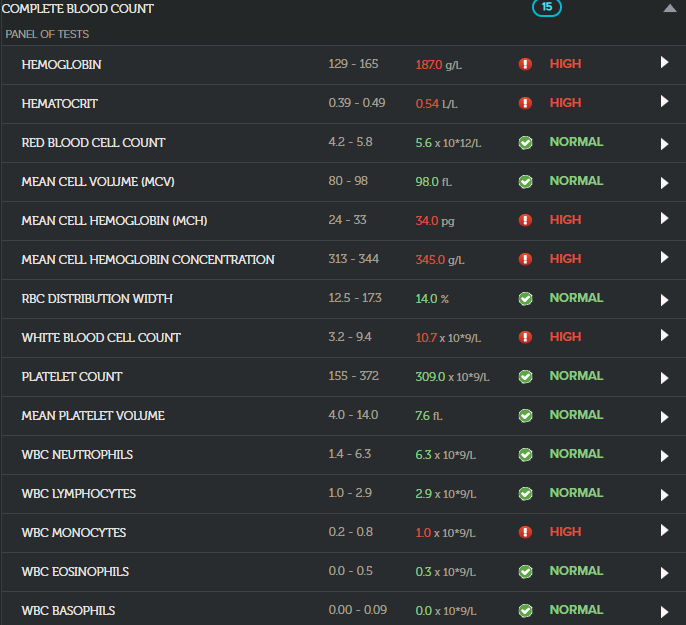Collapse the Complete Blood Count panel
Image resolution: width=686 pixels, height=625 pixels.
point(669,9)
